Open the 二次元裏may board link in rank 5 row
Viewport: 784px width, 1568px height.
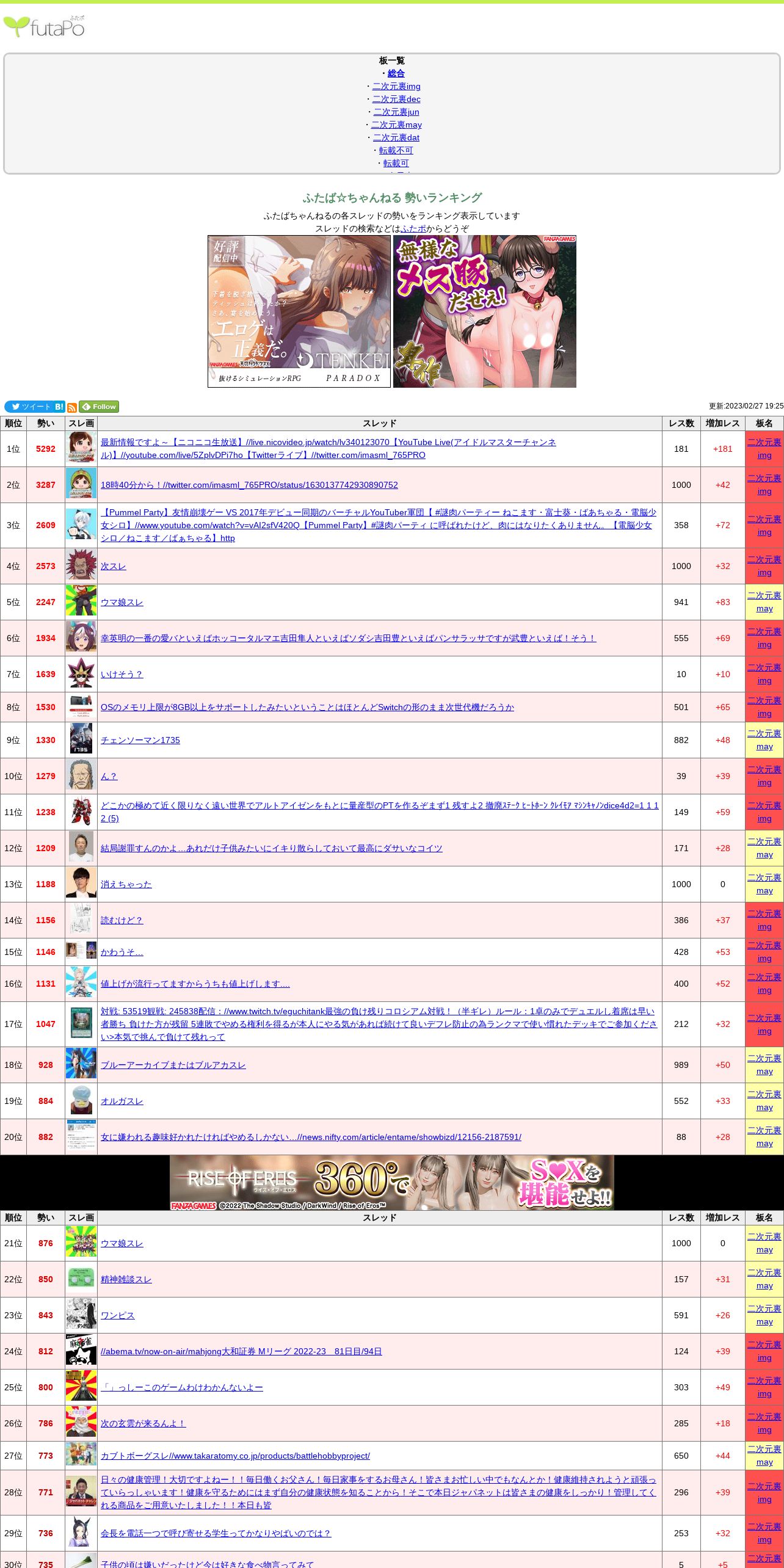pos(764,602)
